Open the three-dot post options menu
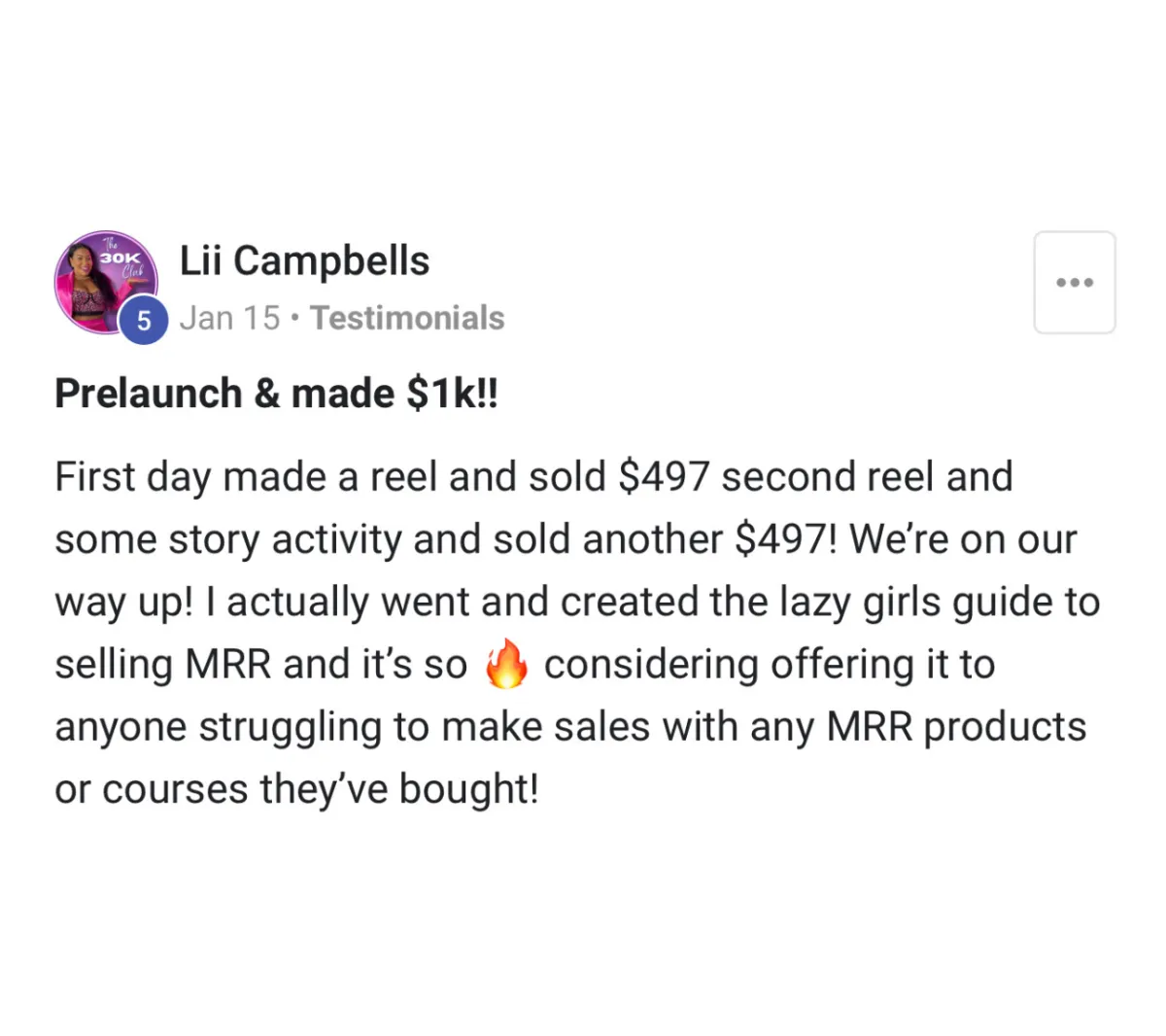Image resolution: width=1166 pixels, height=1036 pixels. pyautogui.click(x=1075, y=283)
